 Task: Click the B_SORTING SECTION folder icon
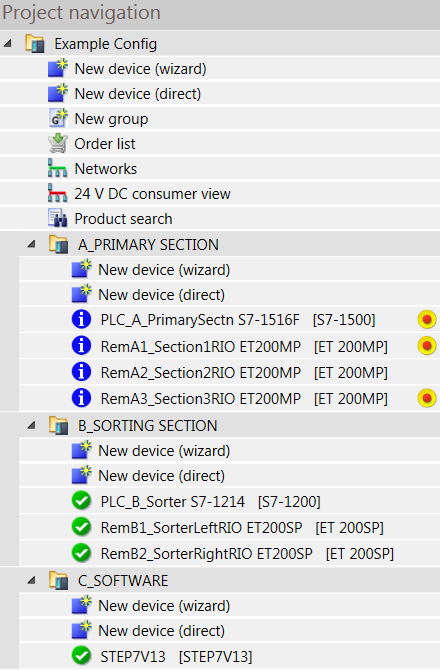click(59, 426)
